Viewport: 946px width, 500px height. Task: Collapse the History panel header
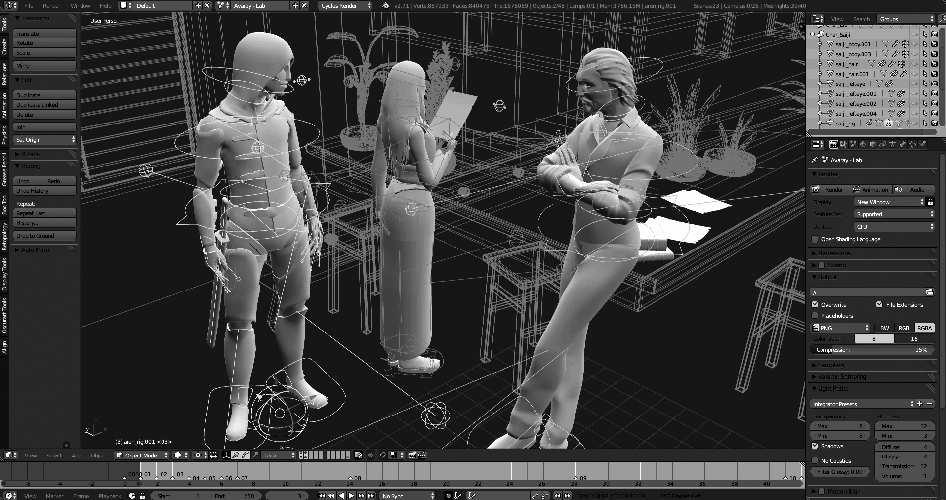click(45, 166)
